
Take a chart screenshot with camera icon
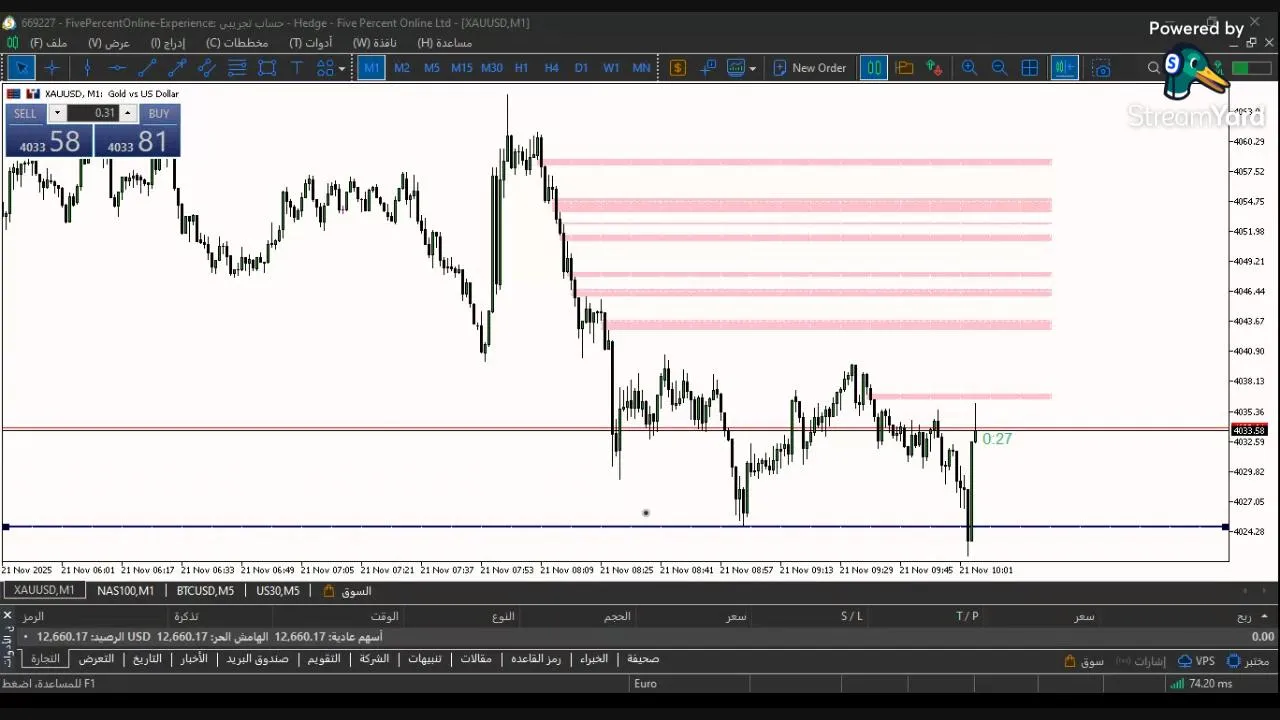[1101, 68]
